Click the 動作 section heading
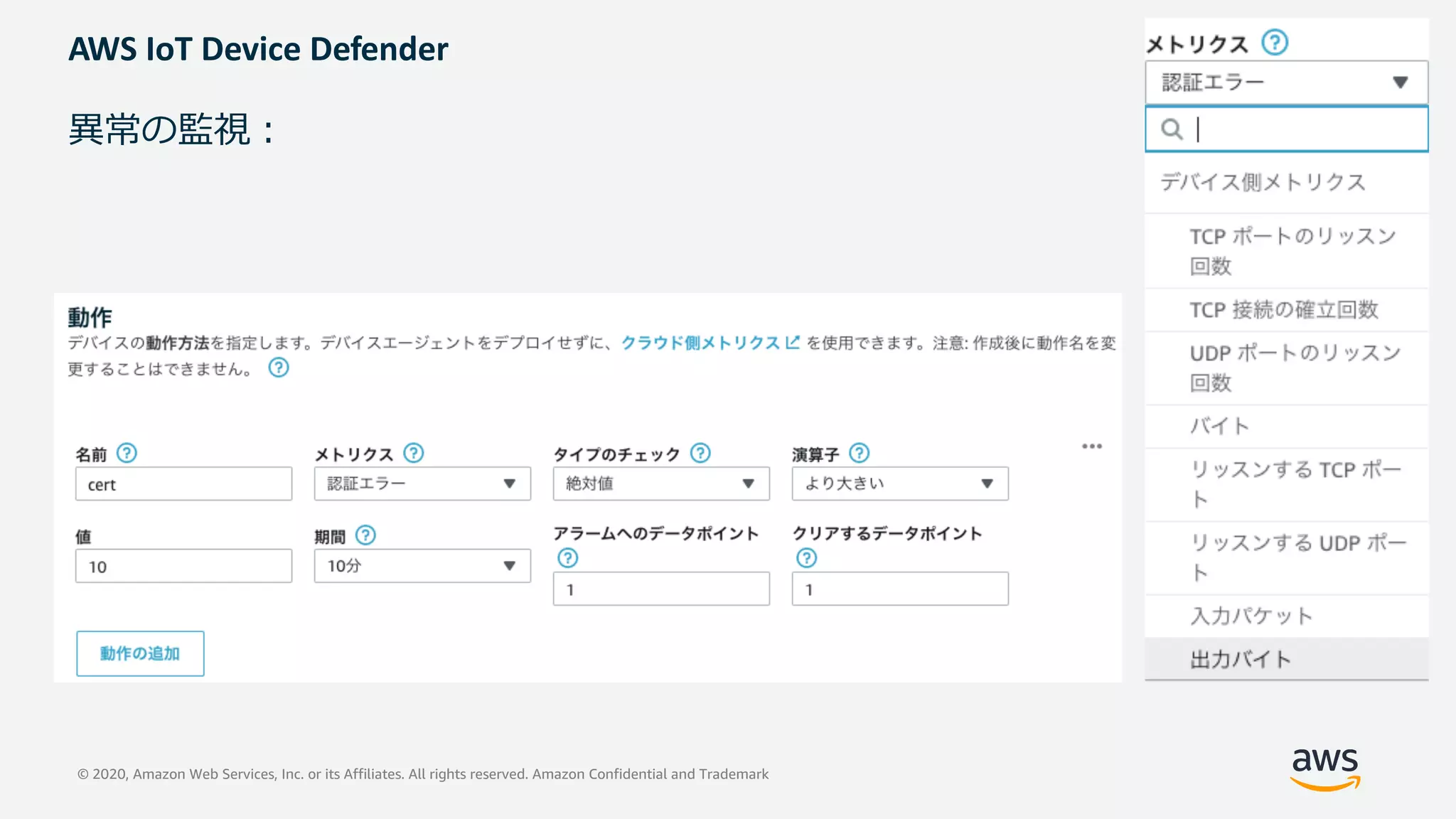The image size is (1456, 819). 90,317
